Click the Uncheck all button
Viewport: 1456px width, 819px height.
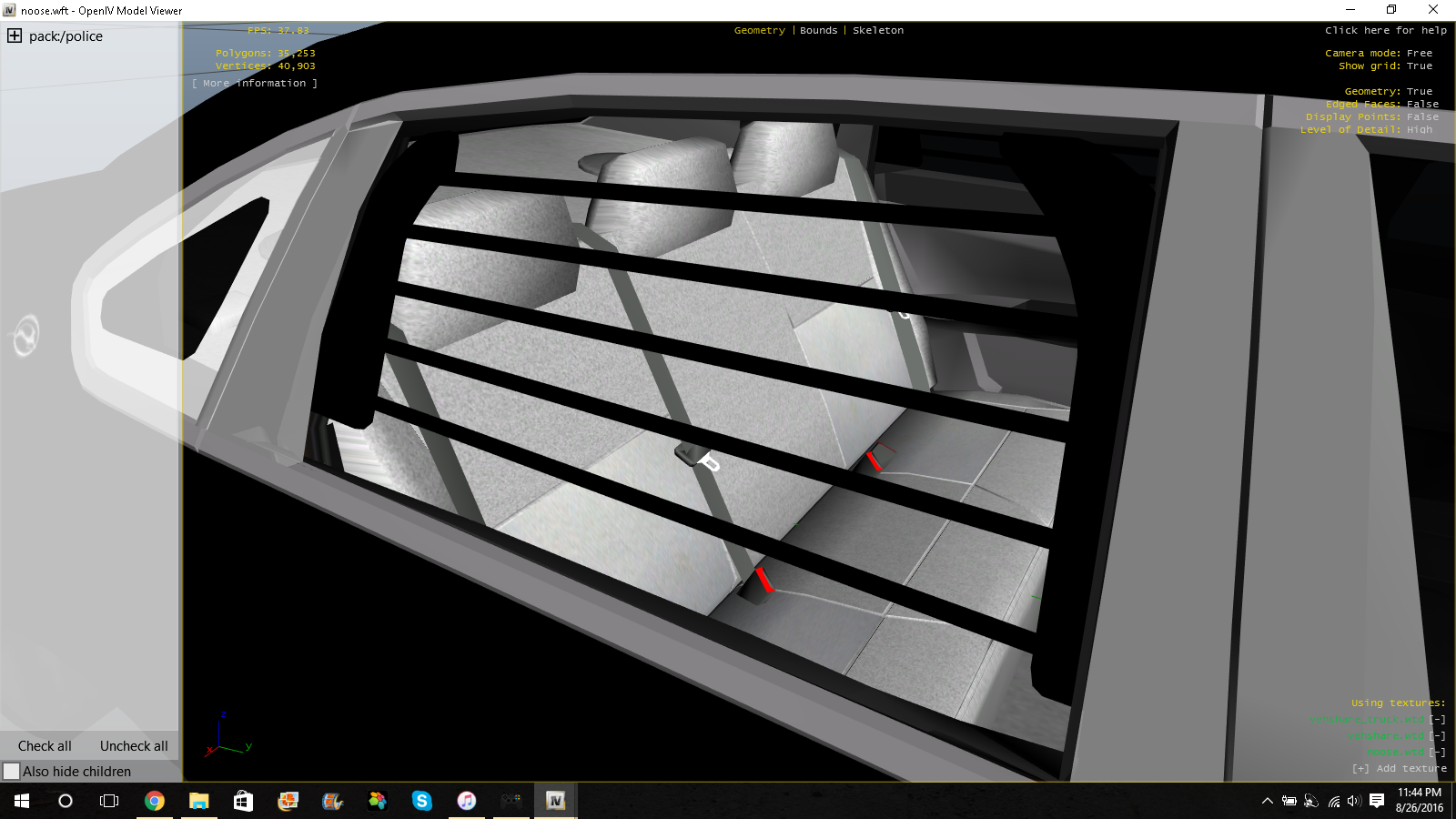click(x=134, y=746)
